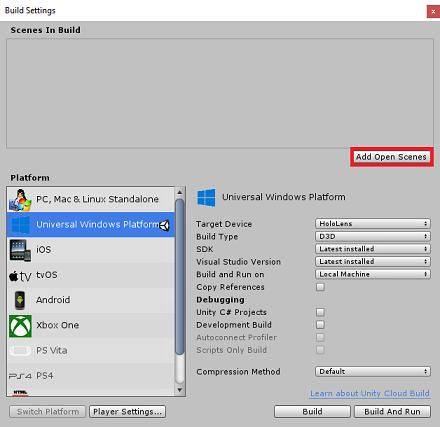The height and width of the screenshot is (427, 440).
Task: Click the platform list scroll down arrow
Action: pyautogui.click(x=180, y=390)
